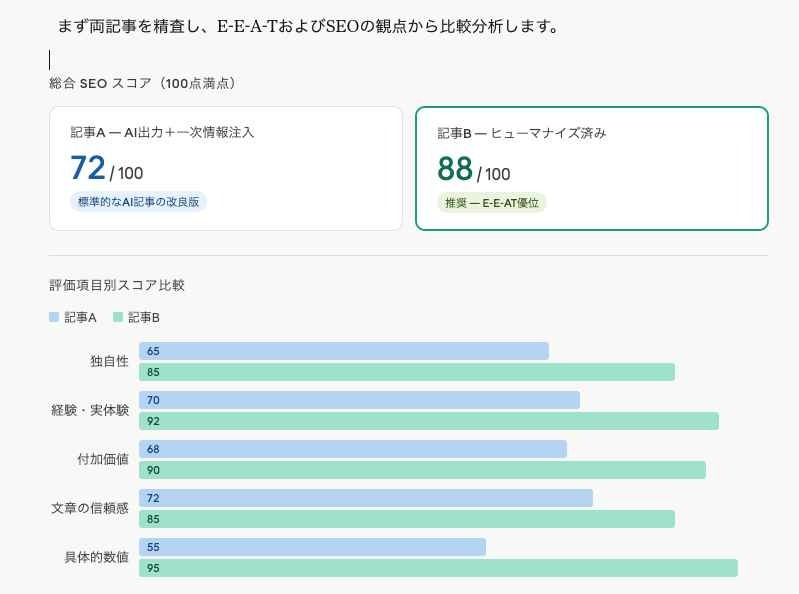Click the 評価項目別スコア比較 heading
The image size is (799, 594).
(117, 285)
